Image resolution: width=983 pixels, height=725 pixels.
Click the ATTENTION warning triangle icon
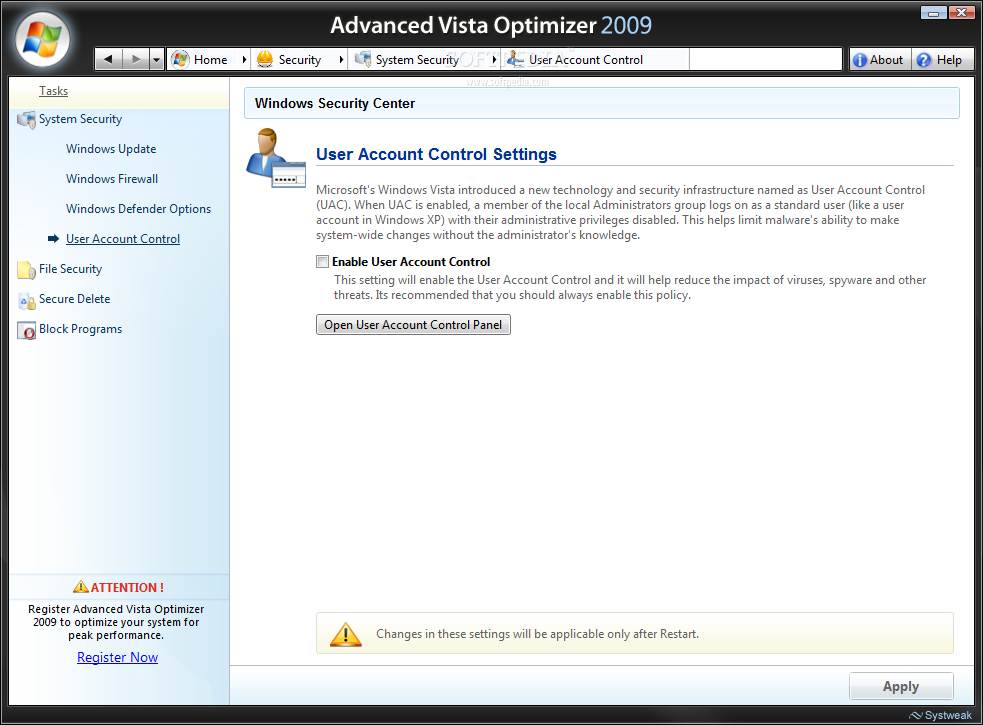coord(81,587)
